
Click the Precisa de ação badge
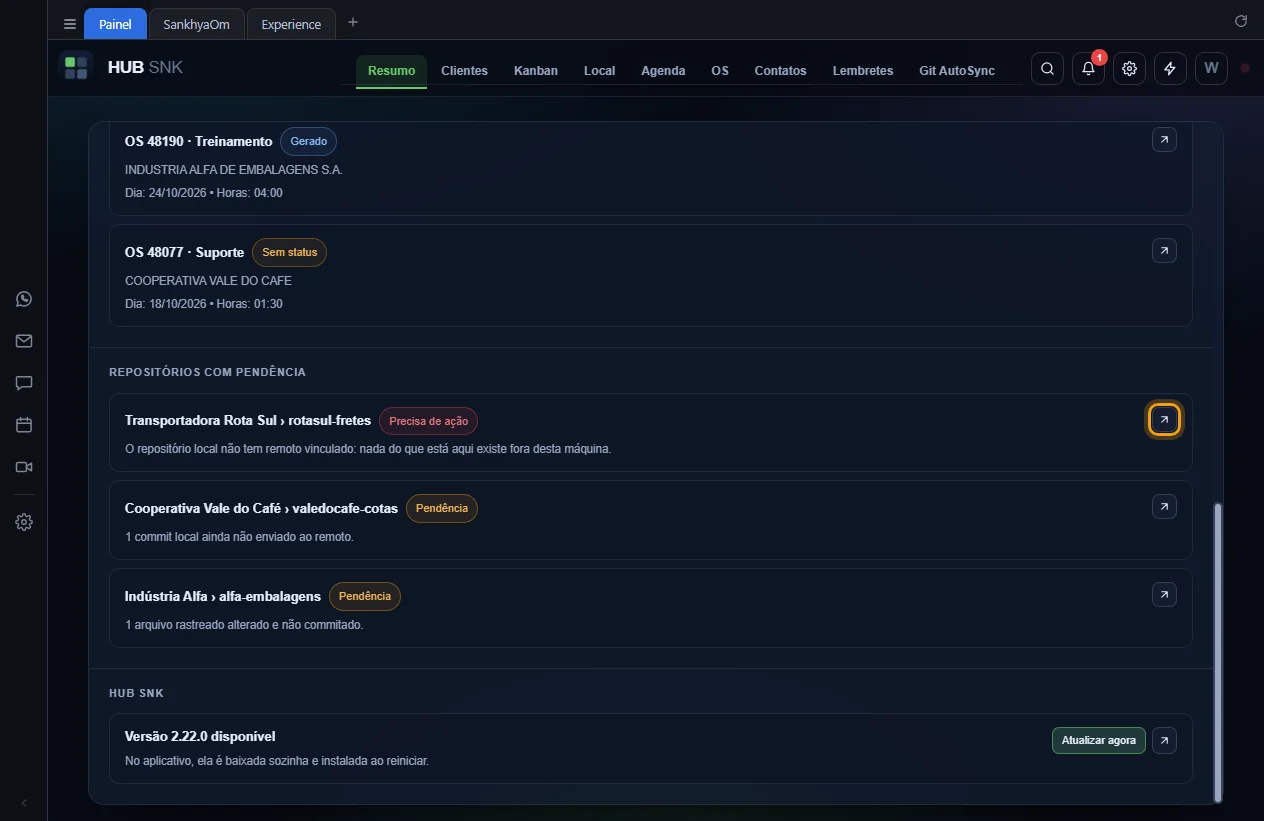click(x=428, y=421)
